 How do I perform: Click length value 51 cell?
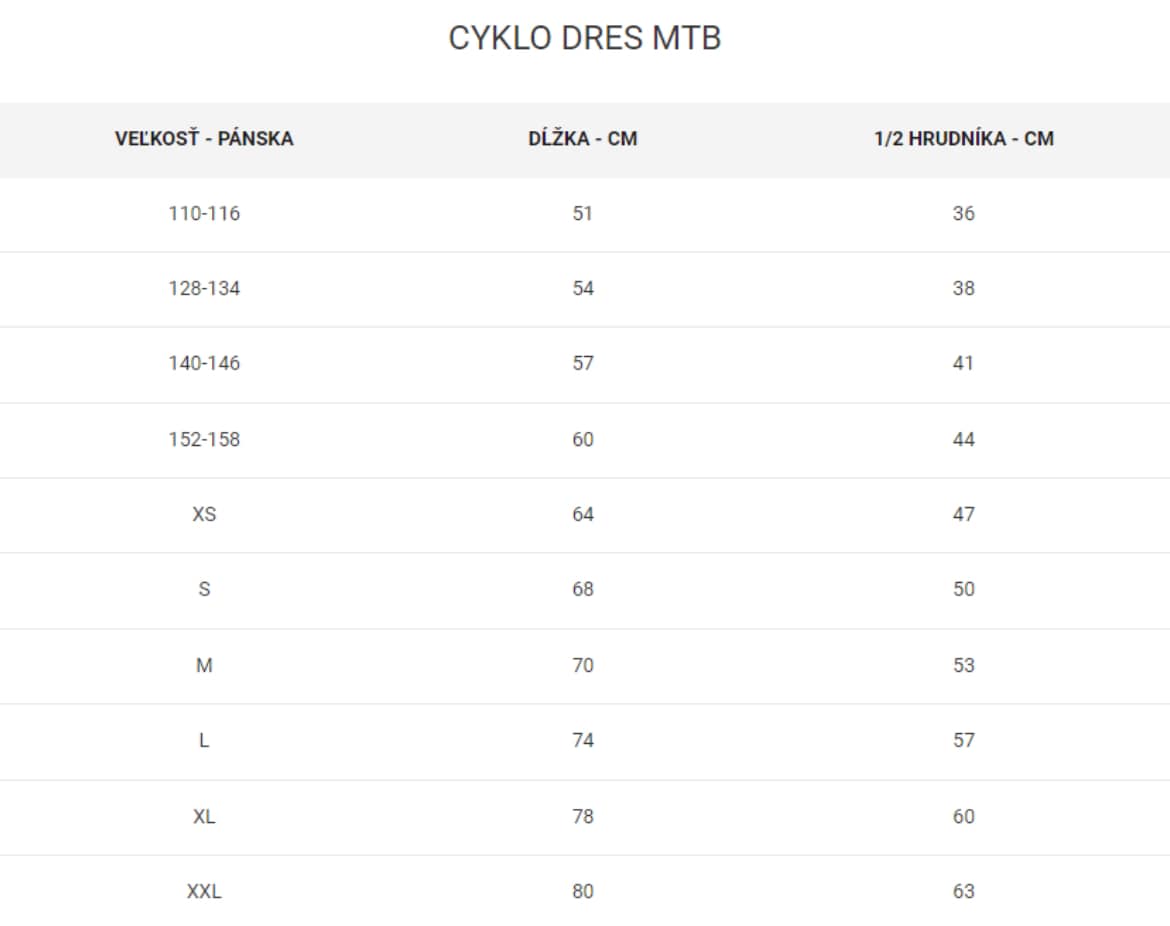pos(583,213)
